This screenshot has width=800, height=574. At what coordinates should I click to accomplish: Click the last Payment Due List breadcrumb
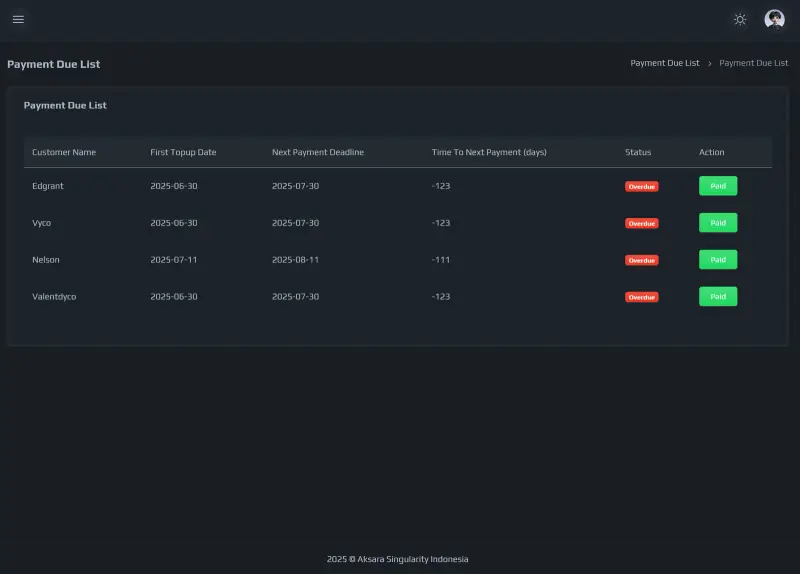pyautogui.click(x=753, y=63)
